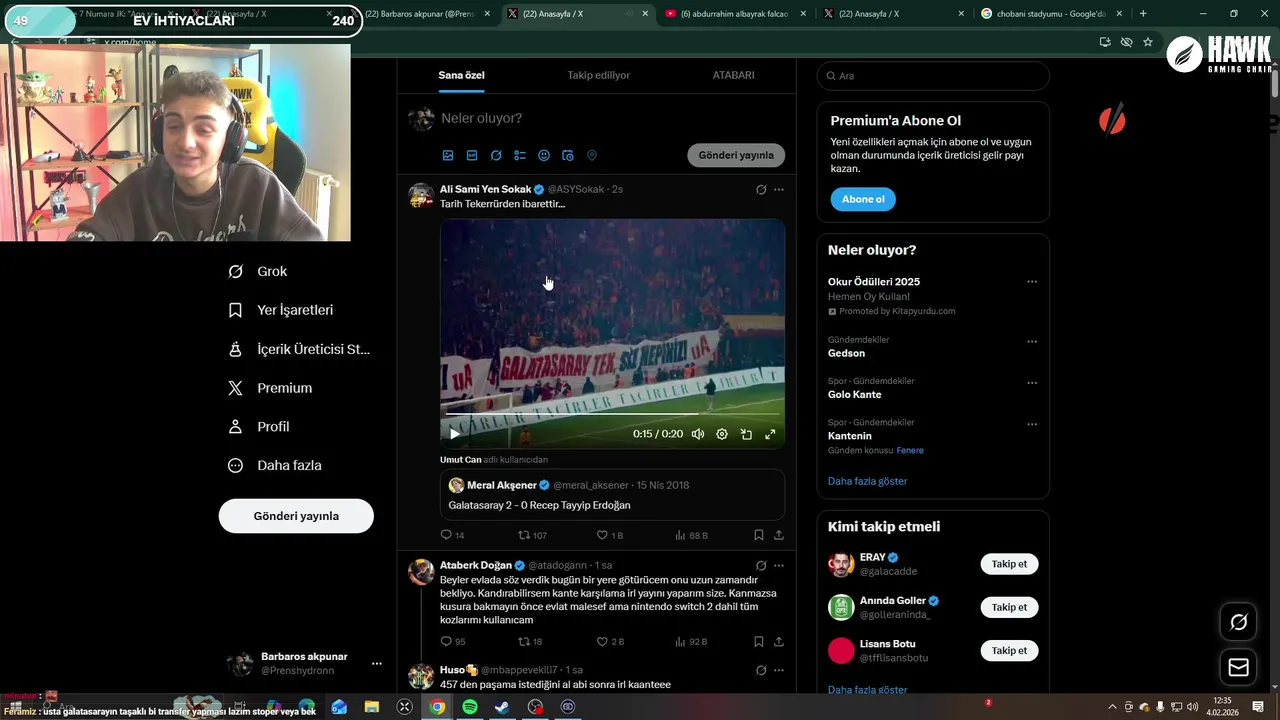The image size is (1280, 720).
Task: View analytics of Ali Sami Yen Sokak post, 68 B
Action: pos(691,535)
